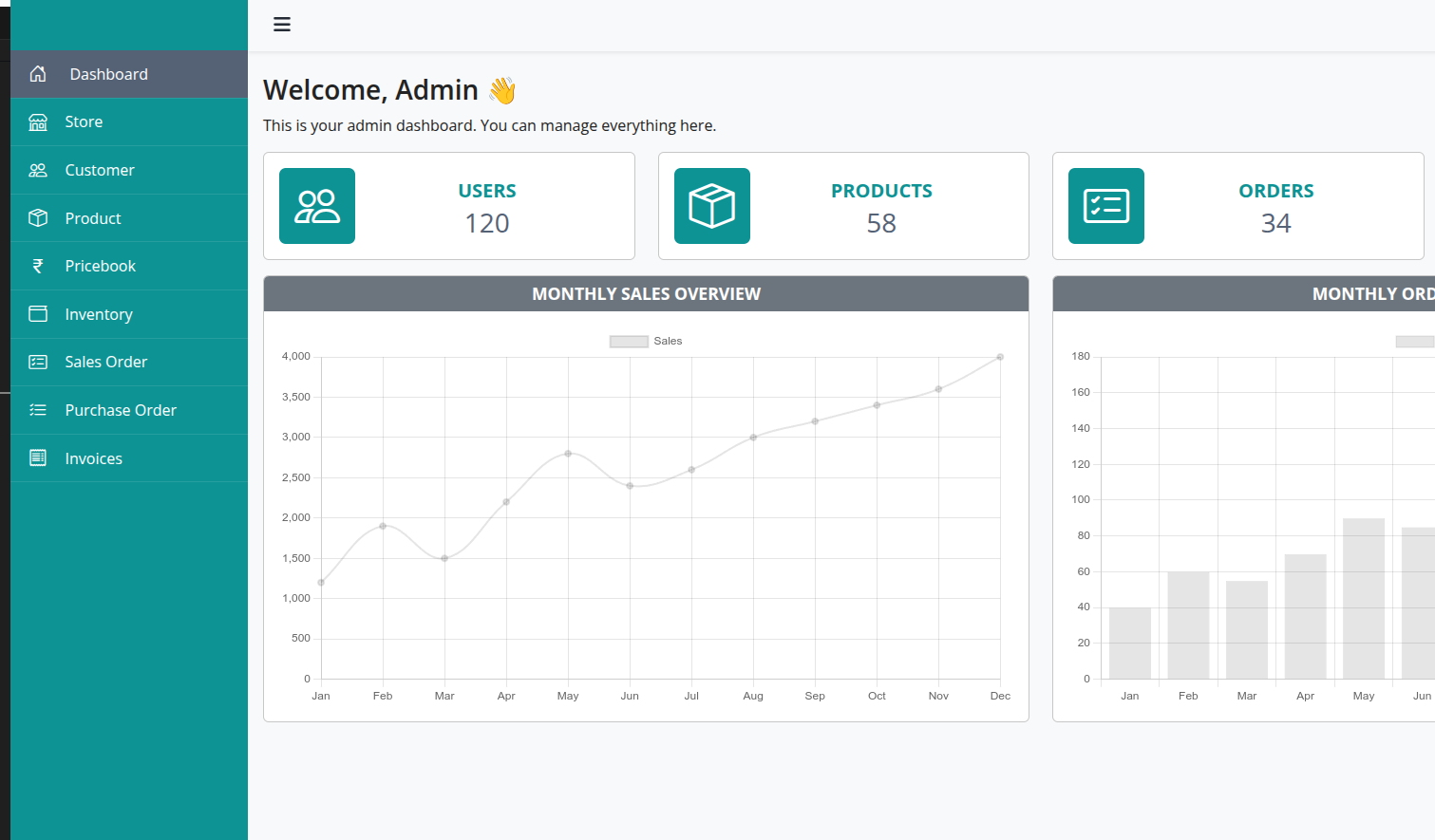
Task: Click the Store shop icon in sidebar
Action: [x=38, y=121]
